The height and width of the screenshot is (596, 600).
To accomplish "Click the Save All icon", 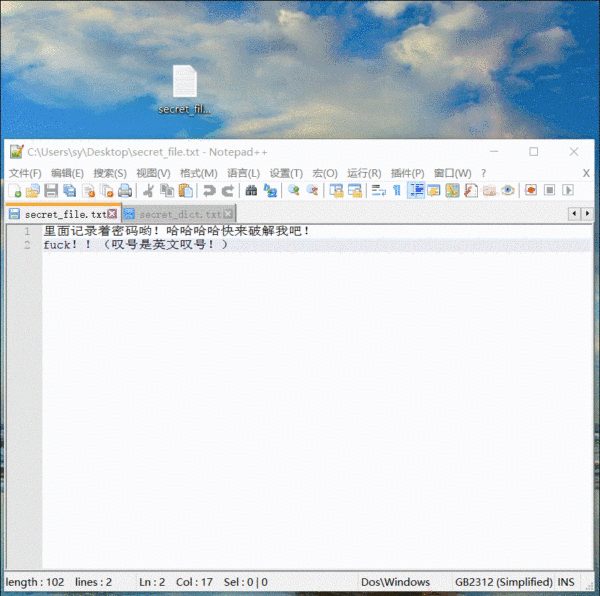I will click(x=70, y=190).
